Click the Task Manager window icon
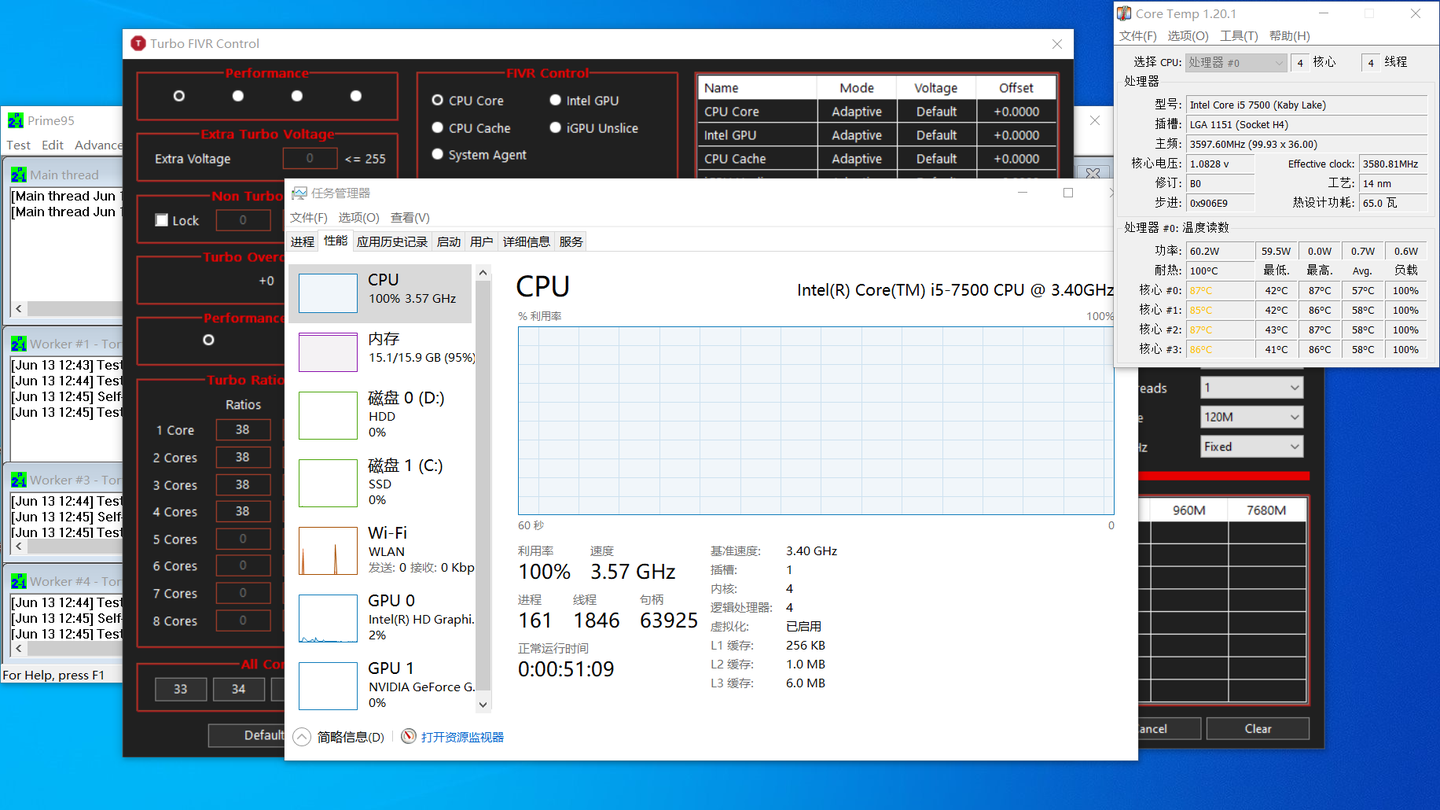 pos(301,193)
